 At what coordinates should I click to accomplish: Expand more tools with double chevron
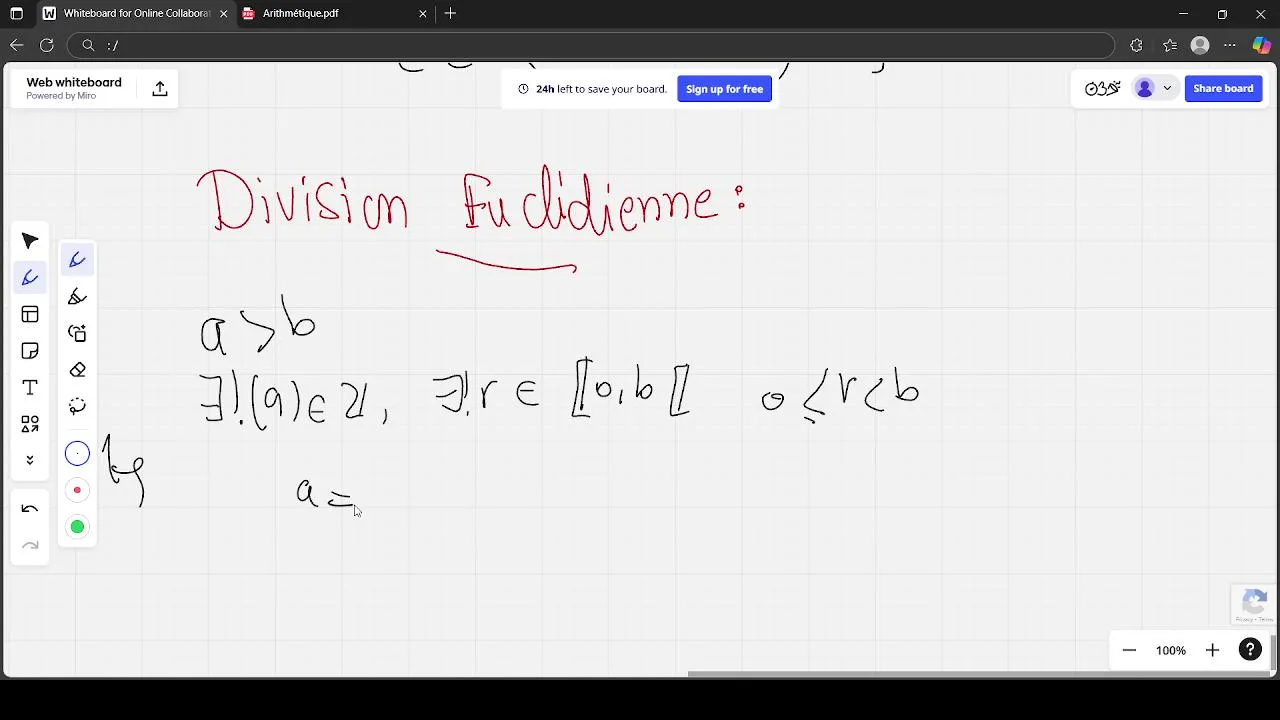pyautogui.click(x=30, y=460)
